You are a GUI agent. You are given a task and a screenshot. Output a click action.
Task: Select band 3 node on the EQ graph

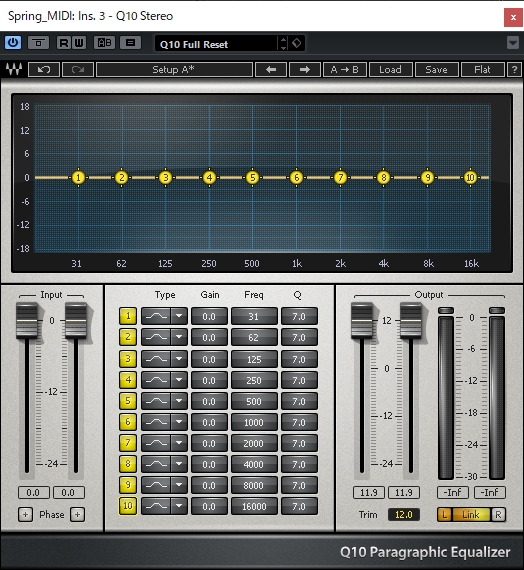tap(166, 178)
